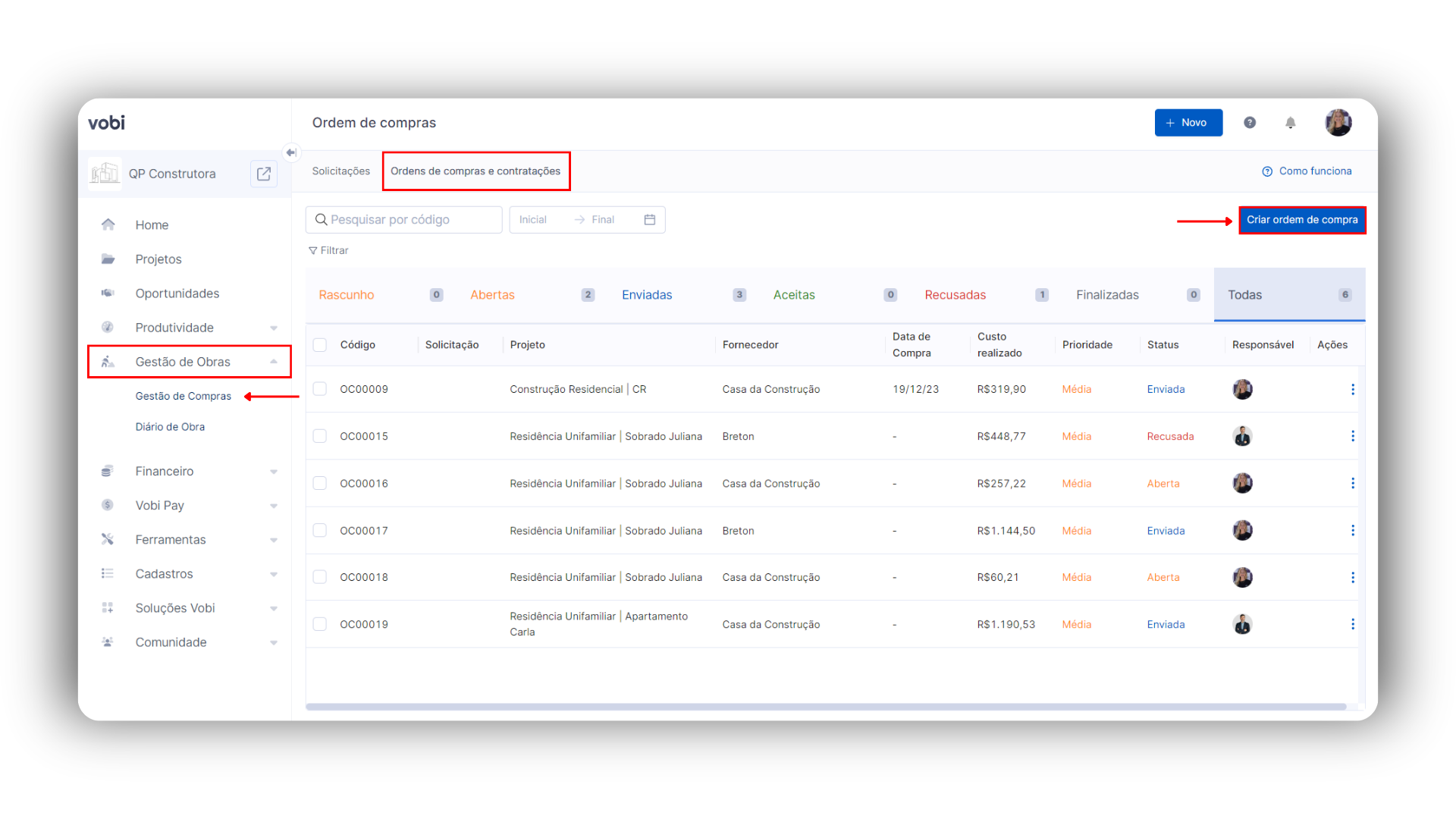Click the notification bell icon
This screenshot has width=1456, height=819.
coord(1290,123)
